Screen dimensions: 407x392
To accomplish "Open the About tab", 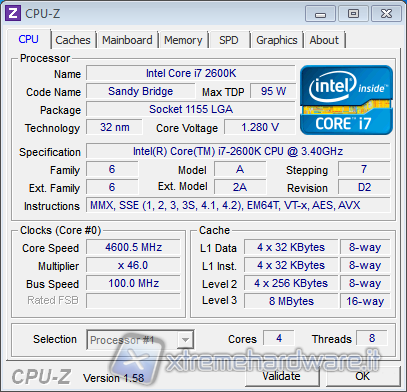I will [324, 40].
